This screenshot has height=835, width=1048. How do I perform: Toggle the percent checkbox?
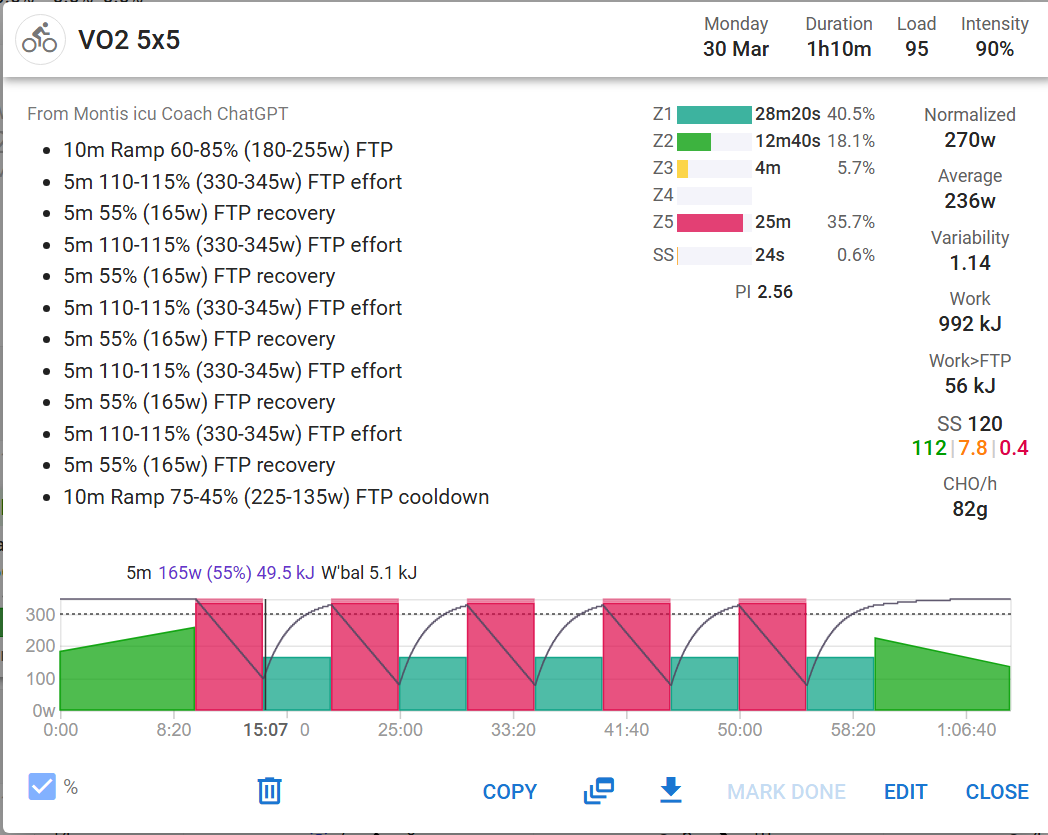42,787
